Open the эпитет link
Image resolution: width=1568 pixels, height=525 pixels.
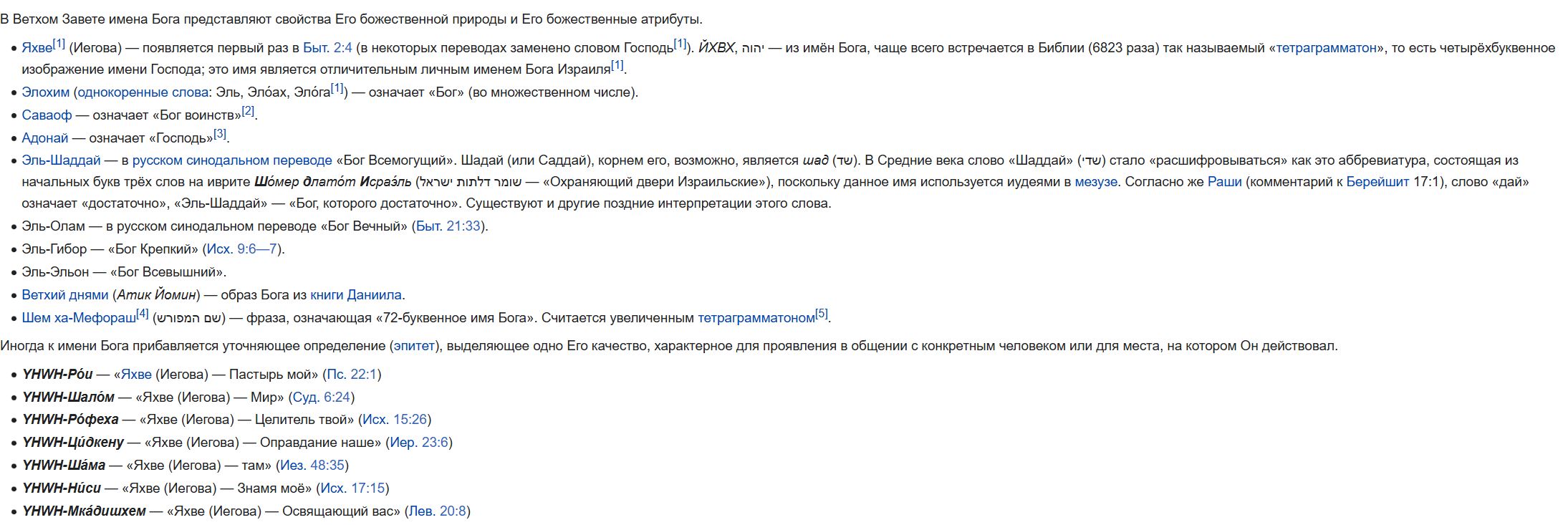coord(415,346)
